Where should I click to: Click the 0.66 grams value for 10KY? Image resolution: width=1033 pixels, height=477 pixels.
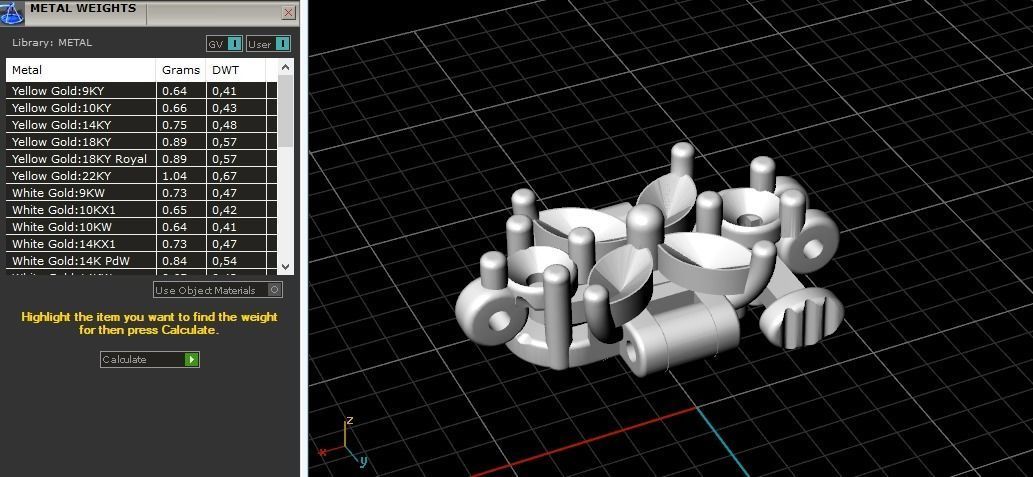(175, 108)
